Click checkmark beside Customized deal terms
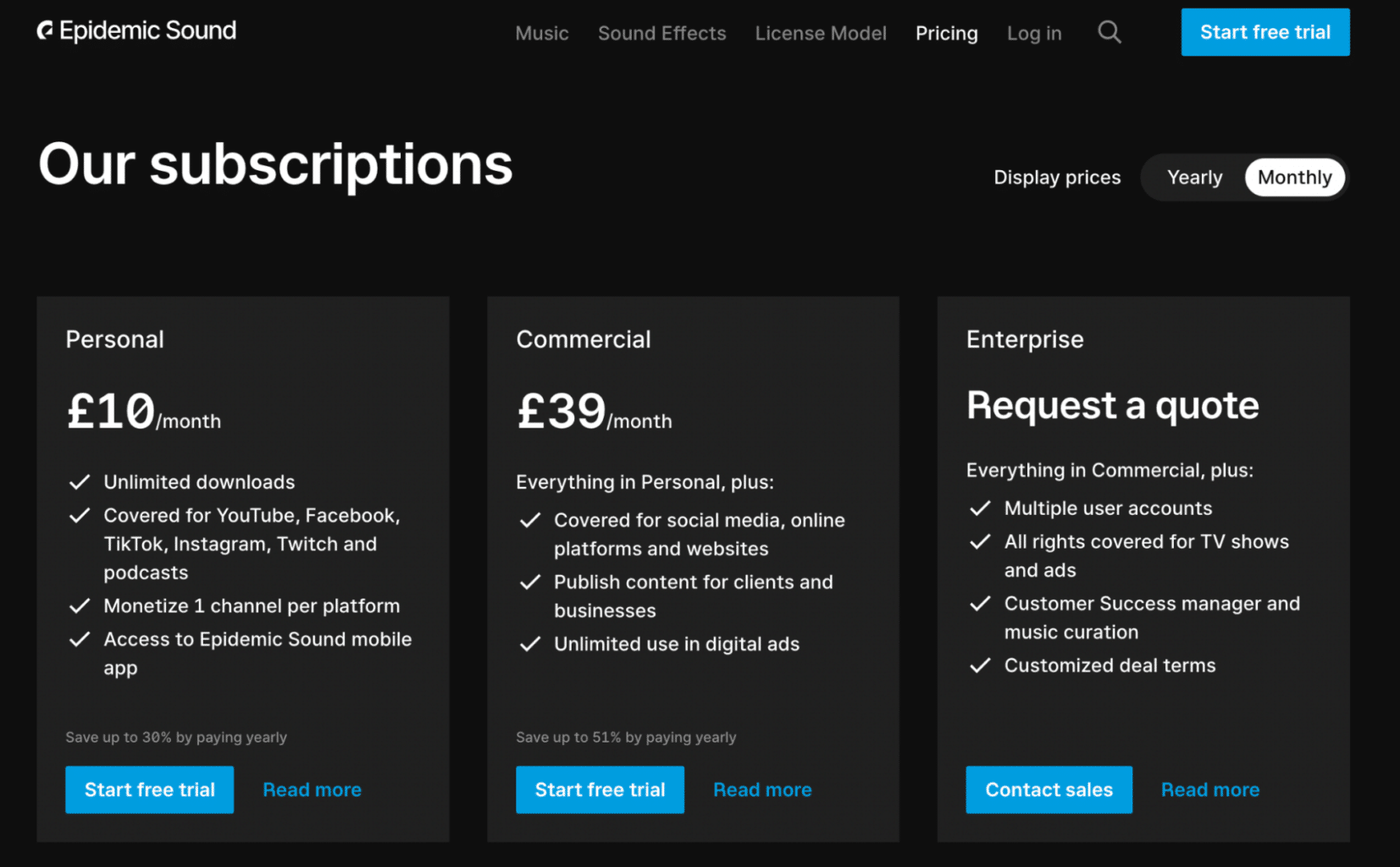The width and height of the screenshot is (1400, 867). pos(980,665)
